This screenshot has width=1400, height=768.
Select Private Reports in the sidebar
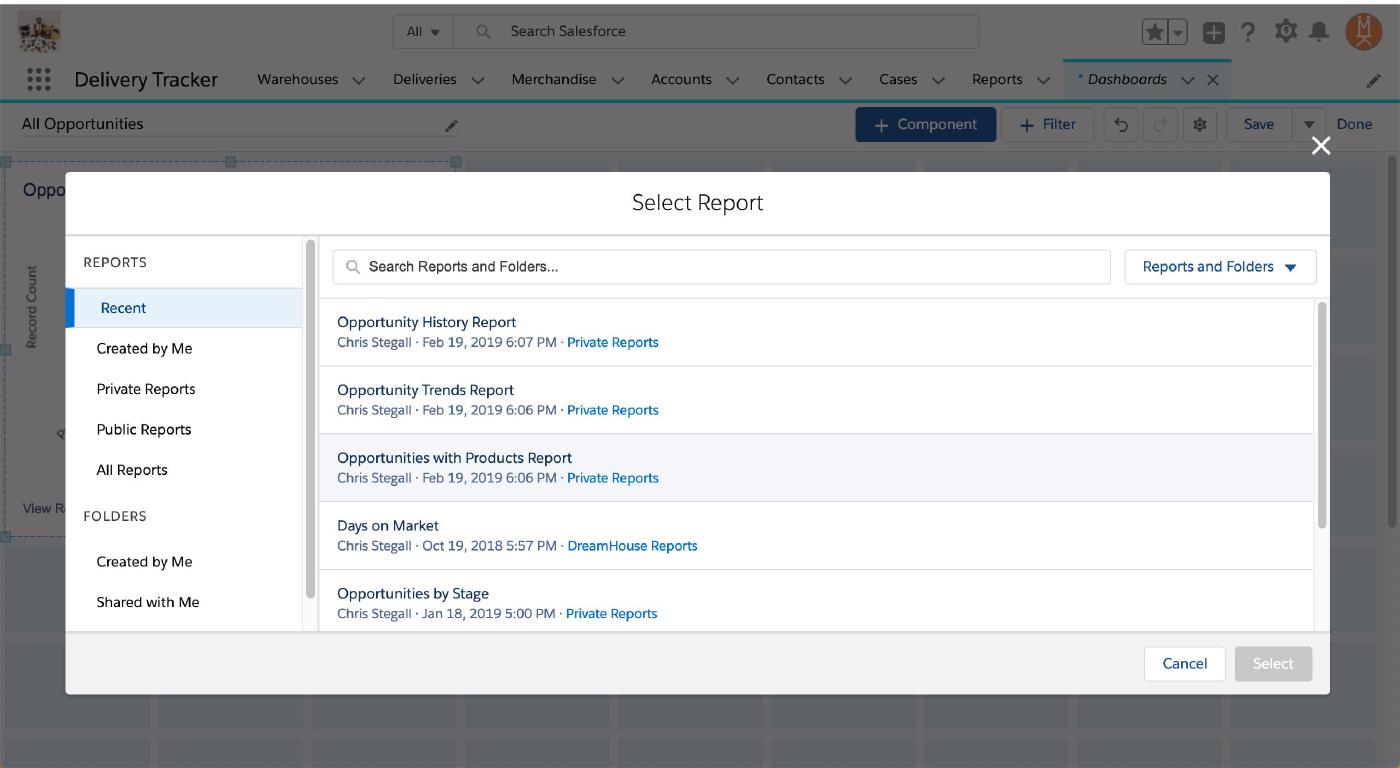pos(146,389)
